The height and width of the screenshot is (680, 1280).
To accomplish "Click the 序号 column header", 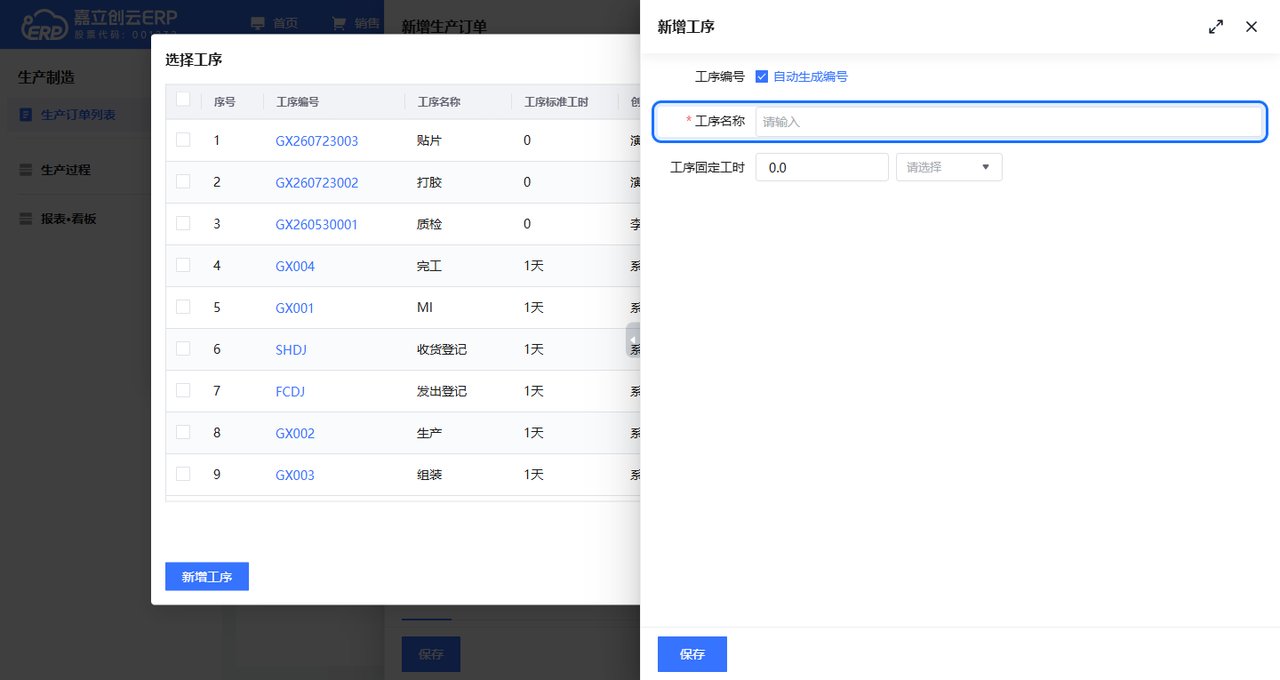I will click(225, 102).
